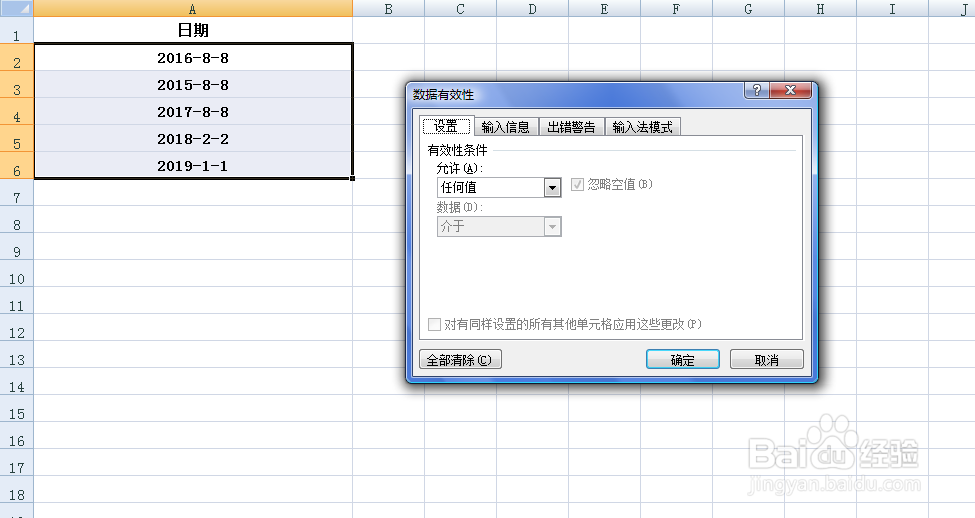975x518 pixels.
Task: Close the 数据有效性 dialog
Action: pyautogui.click(x=790, y=90)
